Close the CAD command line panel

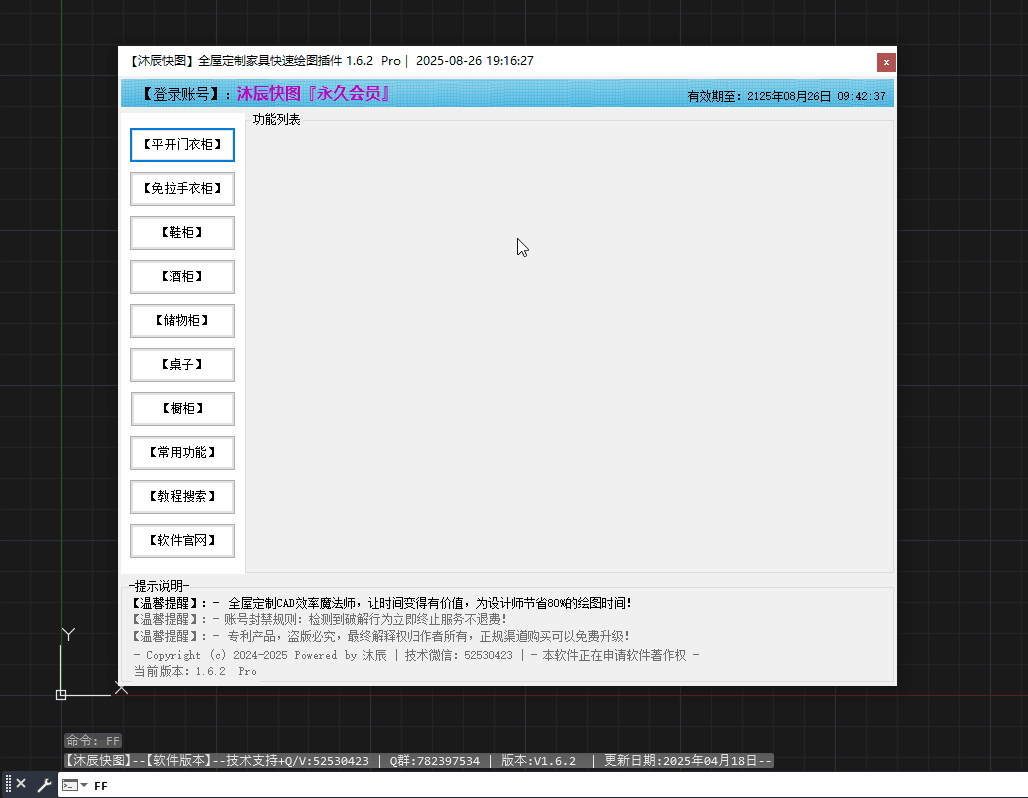click(21, 784)
